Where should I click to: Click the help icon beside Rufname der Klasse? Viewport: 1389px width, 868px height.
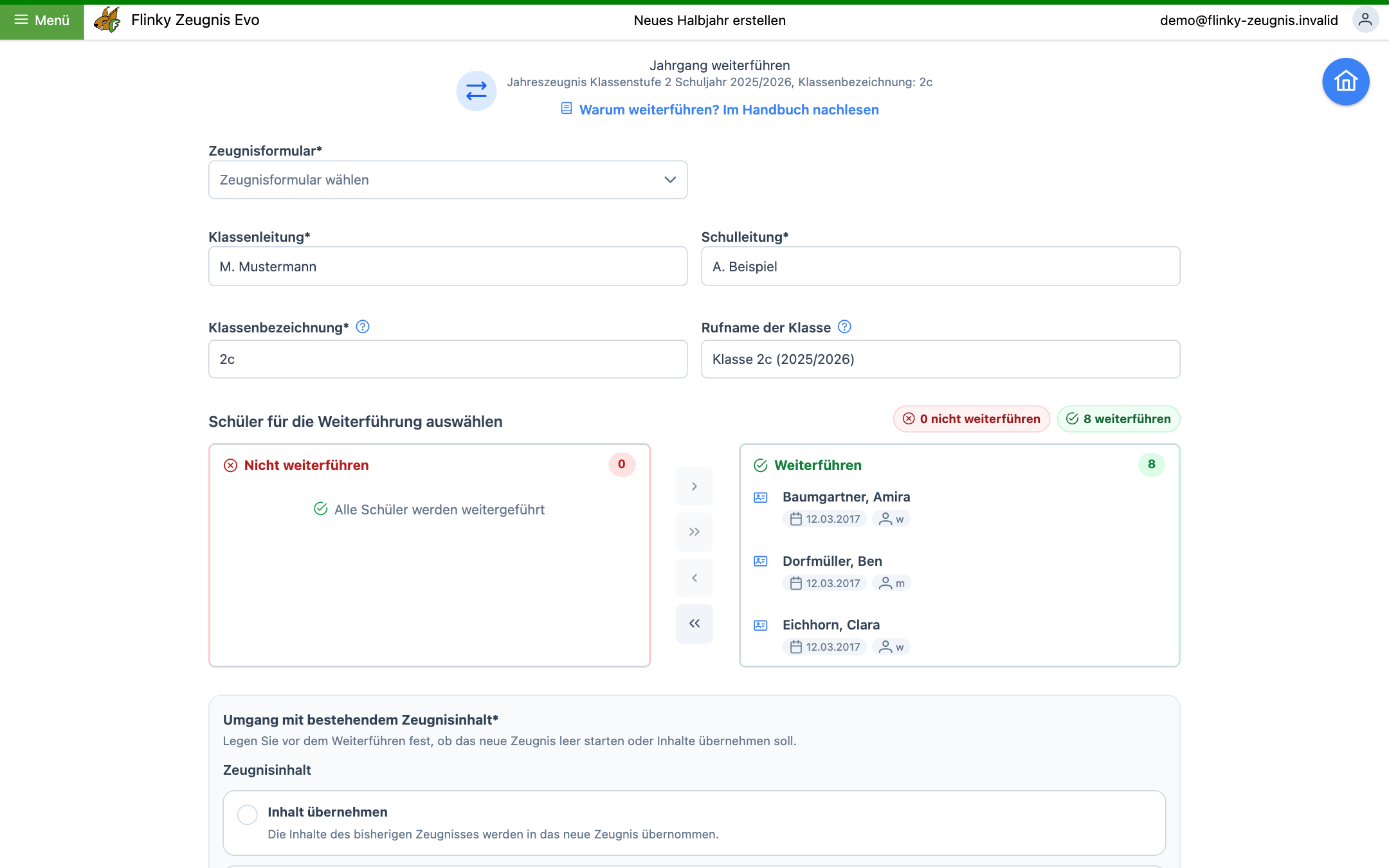(844, 327)
